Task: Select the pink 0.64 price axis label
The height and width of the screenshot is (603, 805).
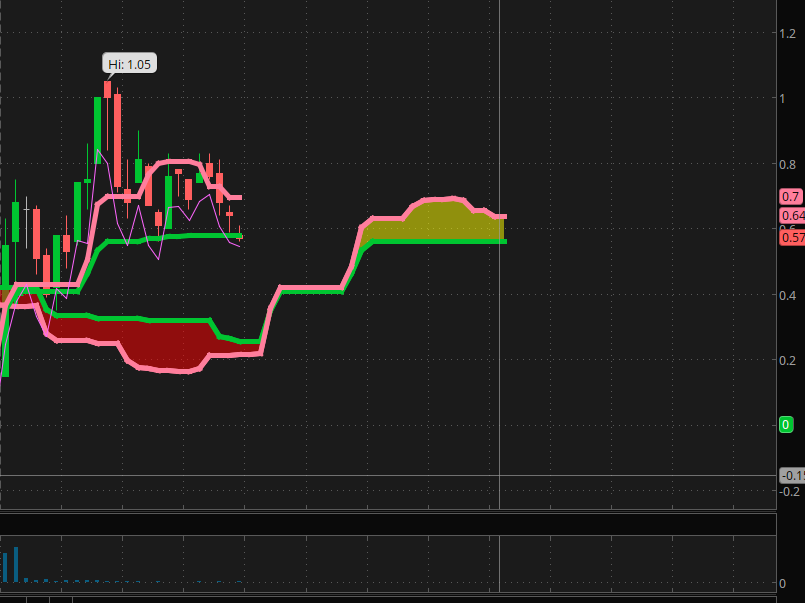Action: (x=792, y=216)
